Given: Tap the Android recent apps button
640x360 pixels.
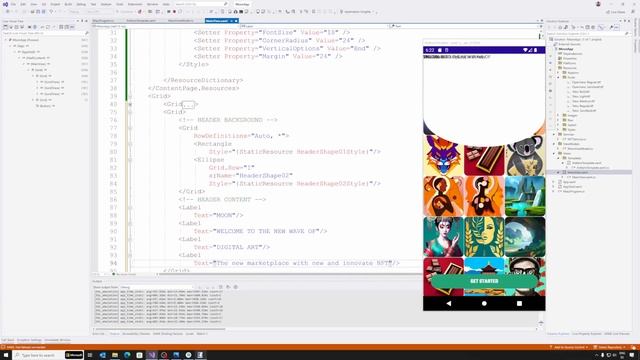Looking at the screenshot, I should [x=519, y=304].
